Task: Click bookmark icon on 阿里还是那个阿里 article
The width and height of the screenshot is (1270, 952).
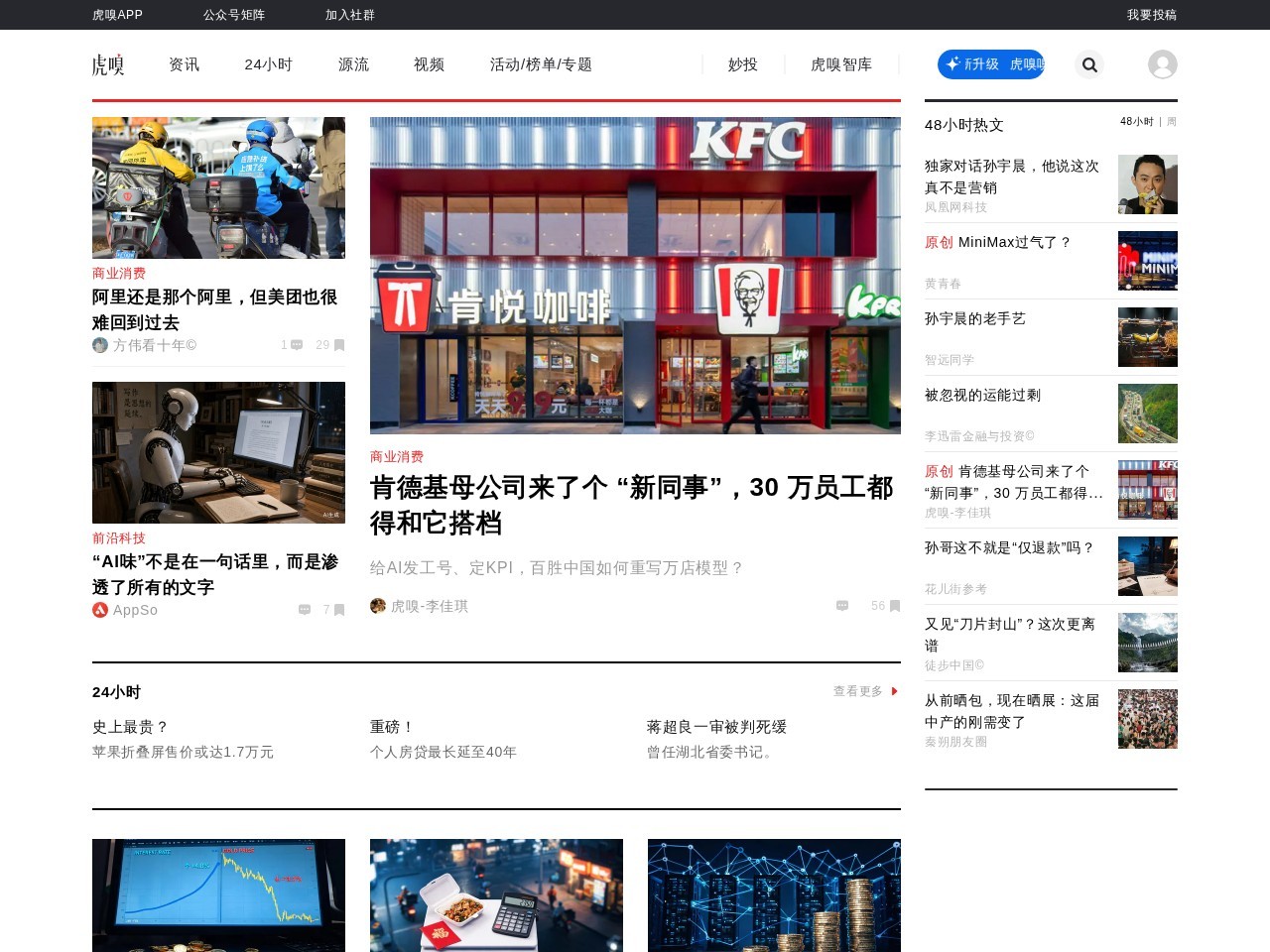Action: pyautogui.click(x=339, y=345)
